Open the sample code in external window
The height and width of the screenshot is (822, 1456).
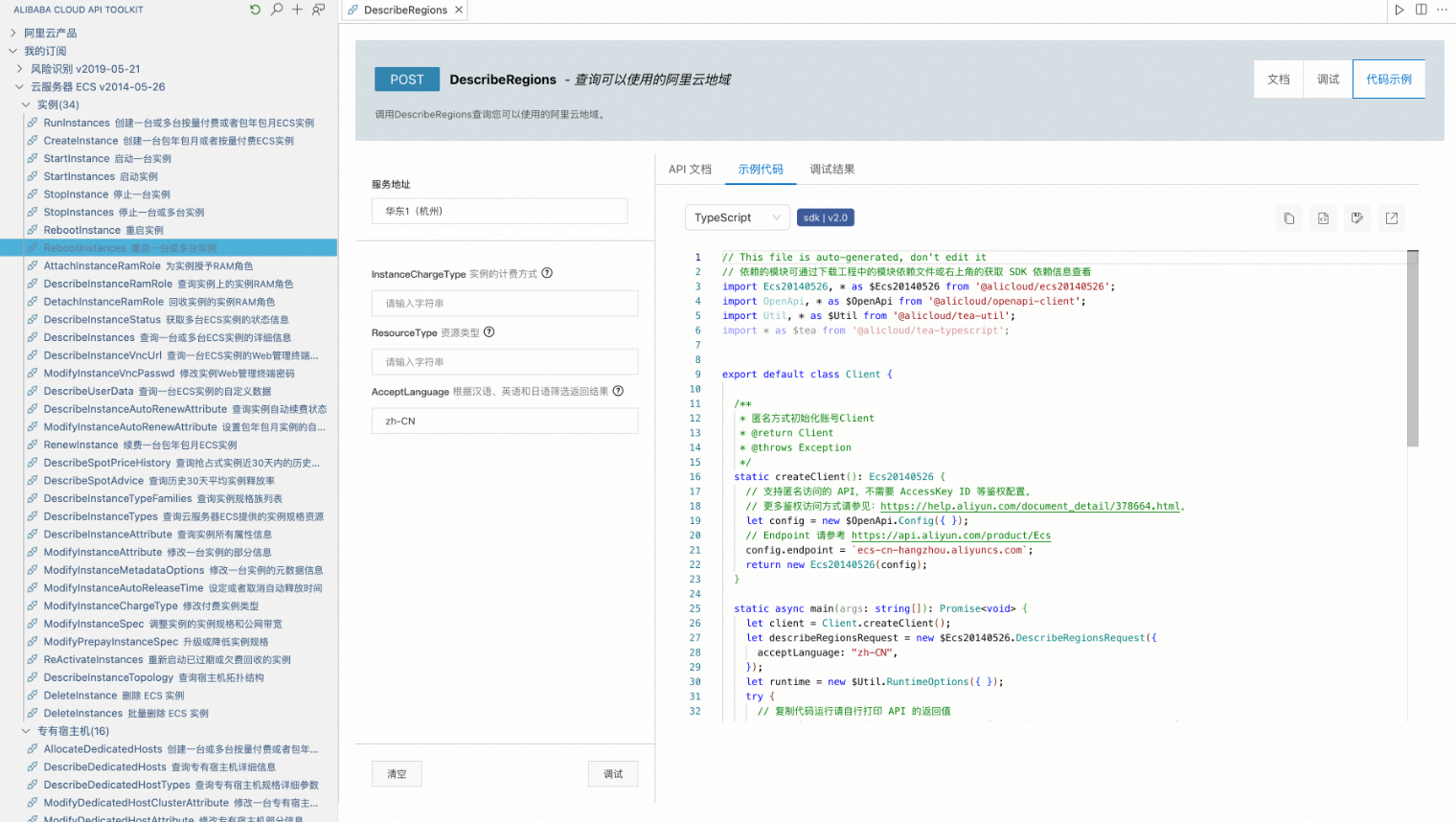1392,218
